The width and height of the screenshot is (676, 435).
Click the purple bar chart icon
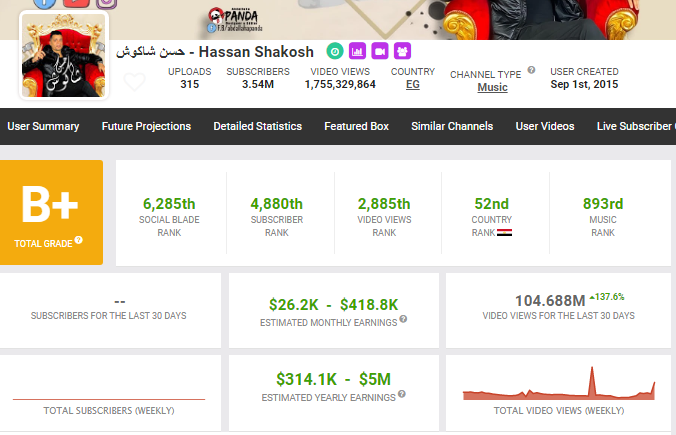point(357,51)
